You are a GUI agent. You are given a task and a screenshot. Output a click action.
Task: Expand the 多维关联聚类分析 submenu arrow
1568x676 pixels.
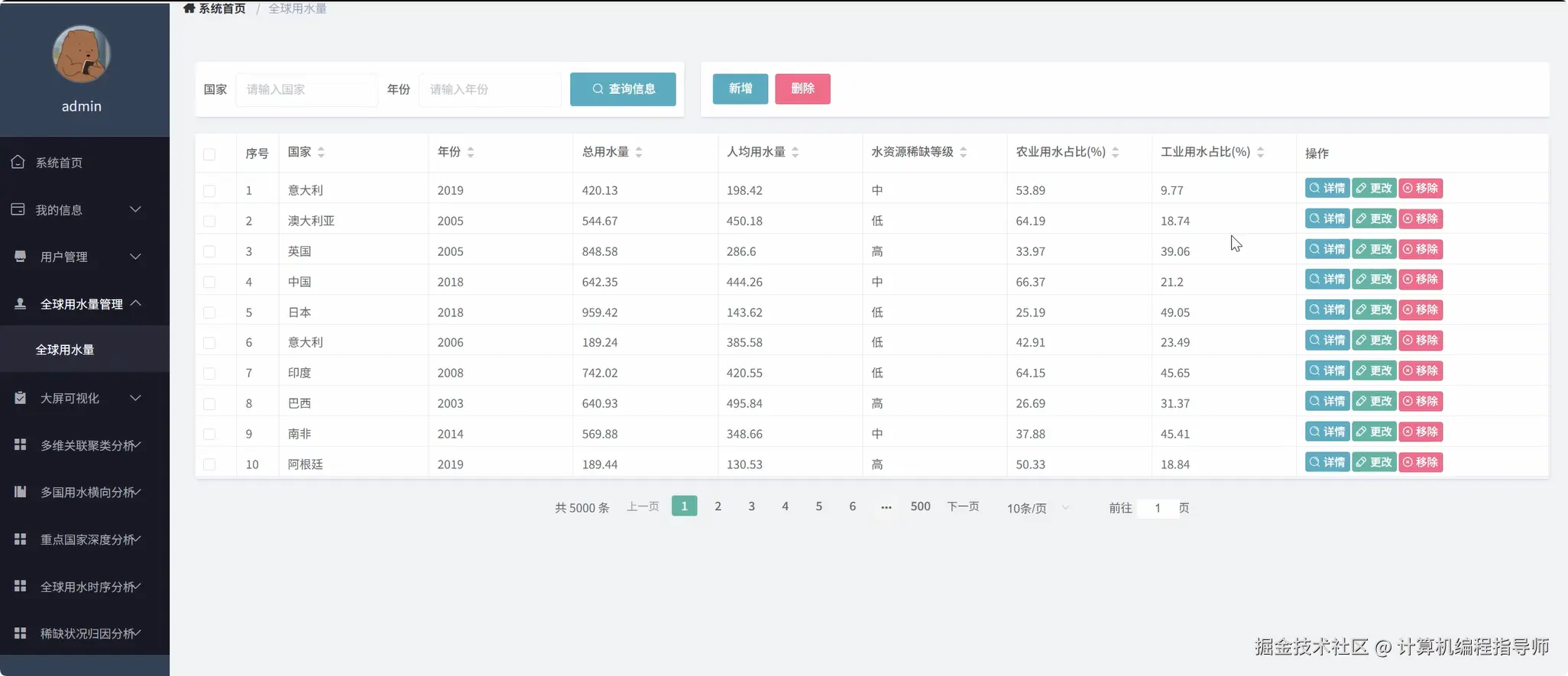click(x=137, y=445)
